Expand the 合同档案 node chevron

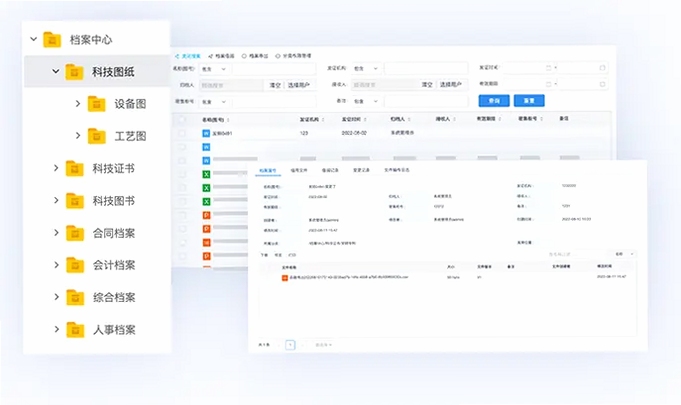(x=56, y=232)
